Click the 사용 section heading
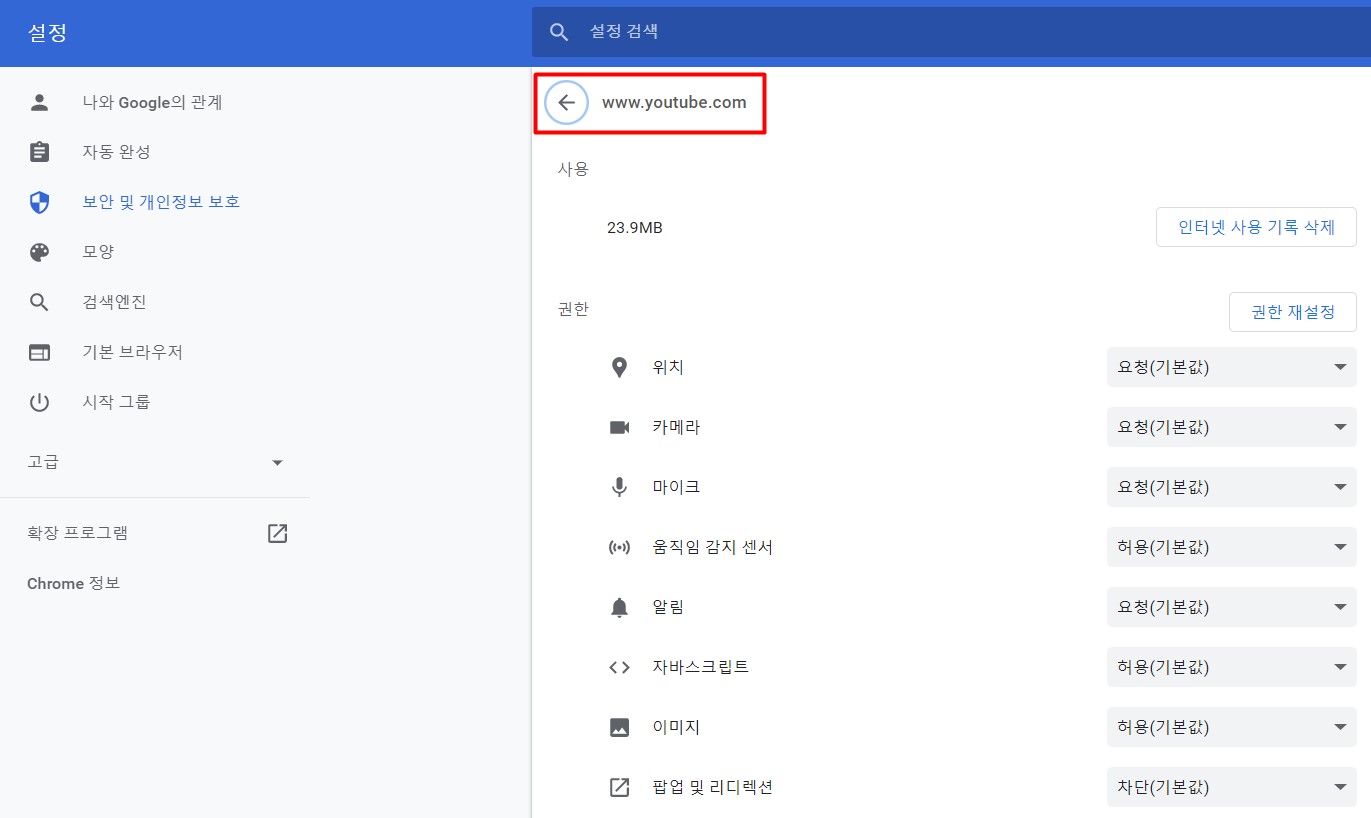Image resolution: width=1371 pixels, height=818 pixels. [x=573, y=169]
